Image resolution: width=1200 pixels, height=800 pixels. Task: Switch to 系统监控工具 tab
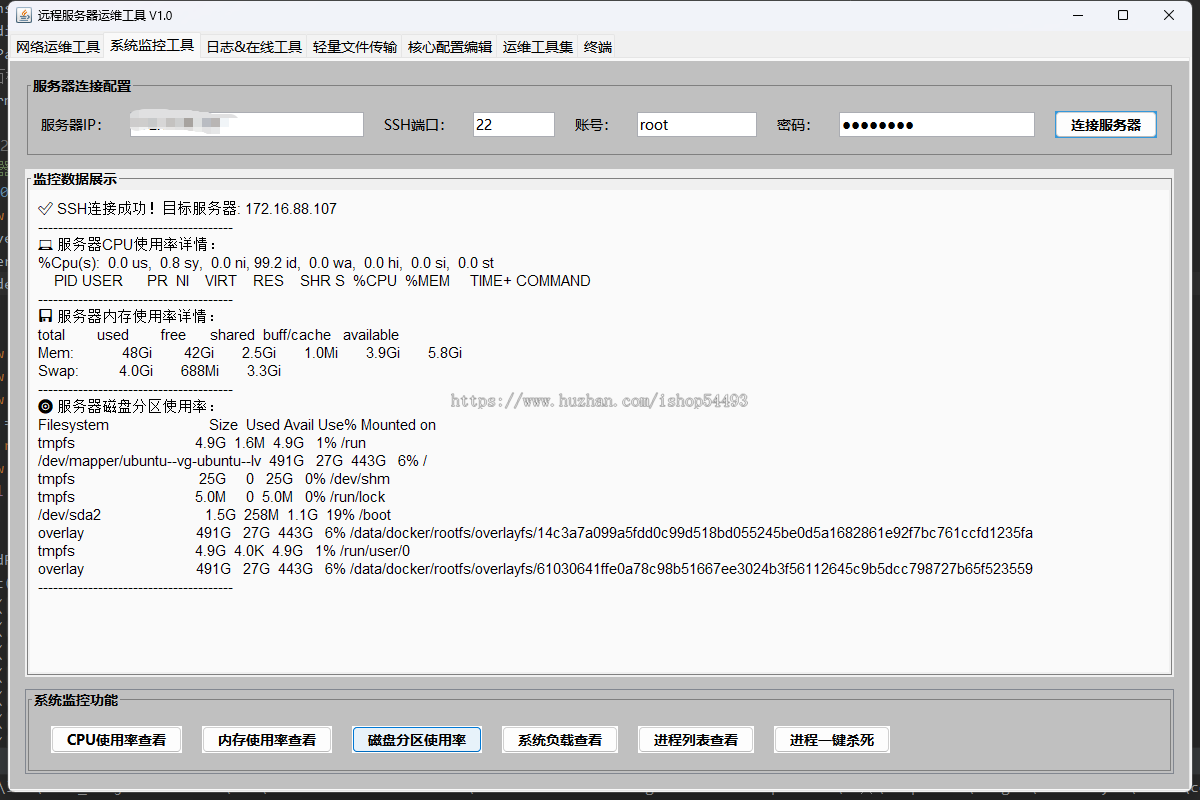pos(152,45)
